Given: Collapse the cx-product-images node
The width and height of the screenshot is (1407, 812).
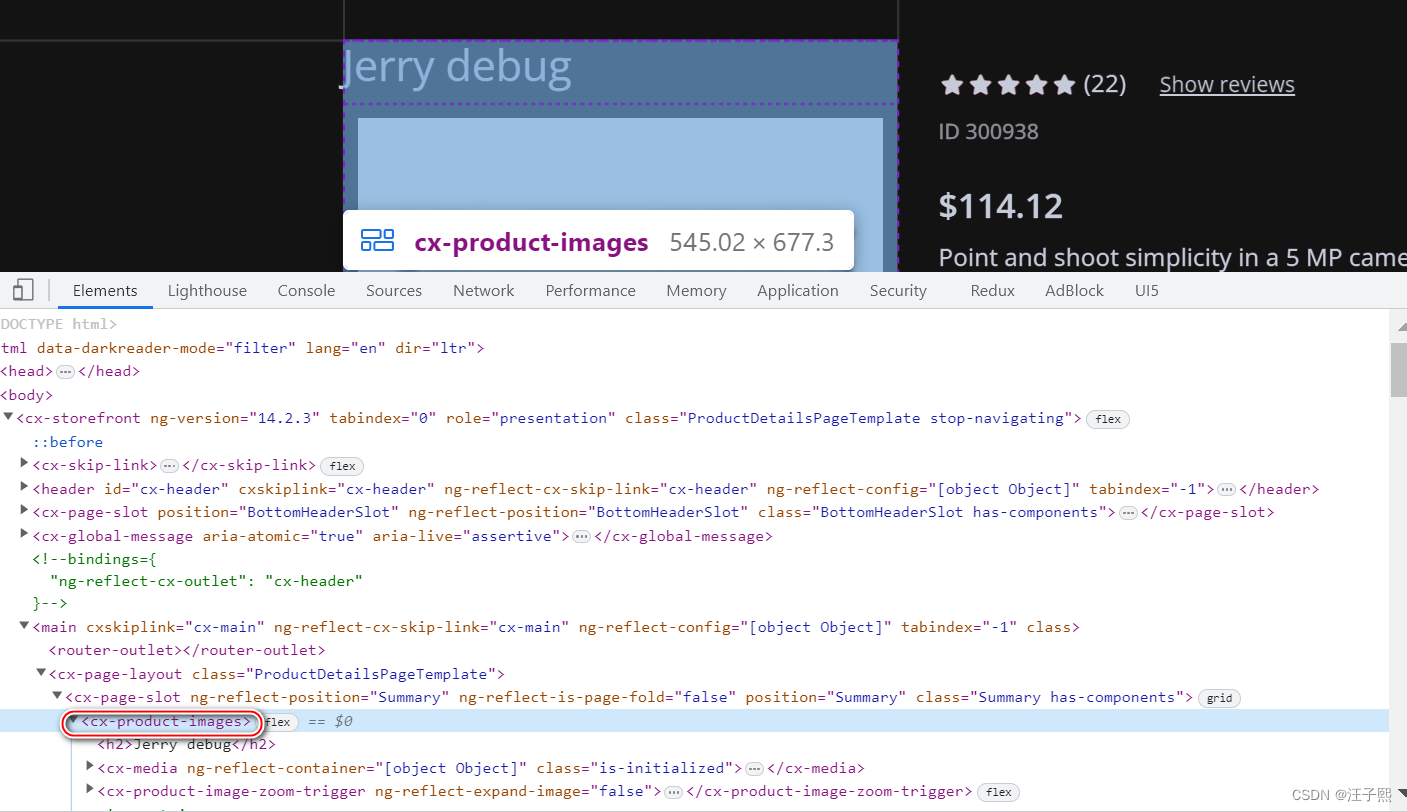Looking at the screenshot, I should pyautogui.click(x=73, y=720).
